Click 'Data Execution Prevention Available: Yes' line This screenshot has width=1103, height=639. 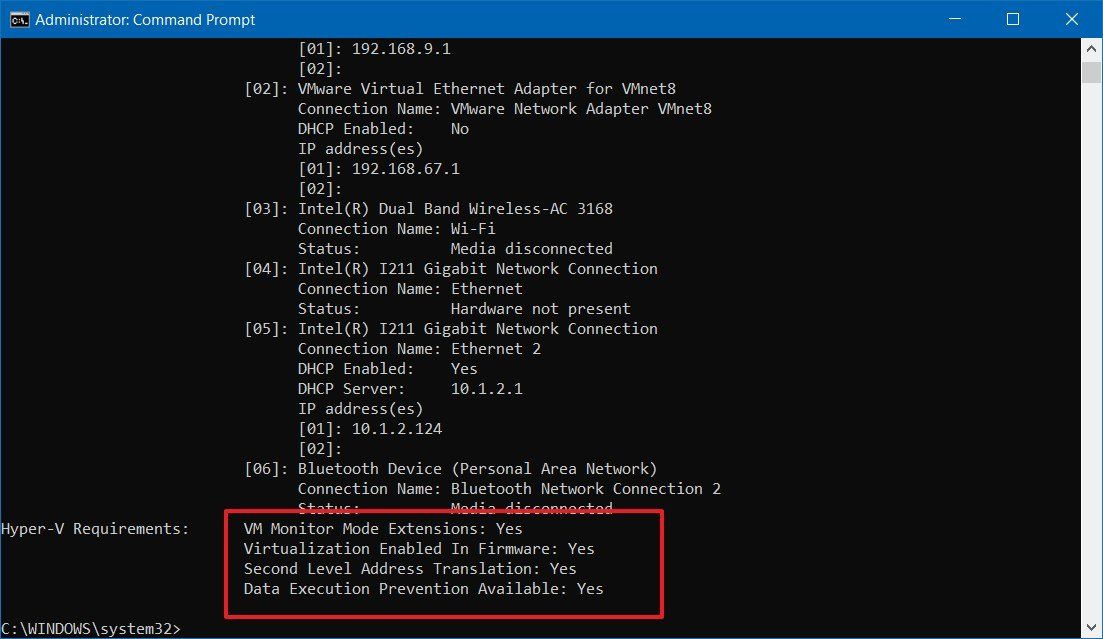(x=423, y=588)
